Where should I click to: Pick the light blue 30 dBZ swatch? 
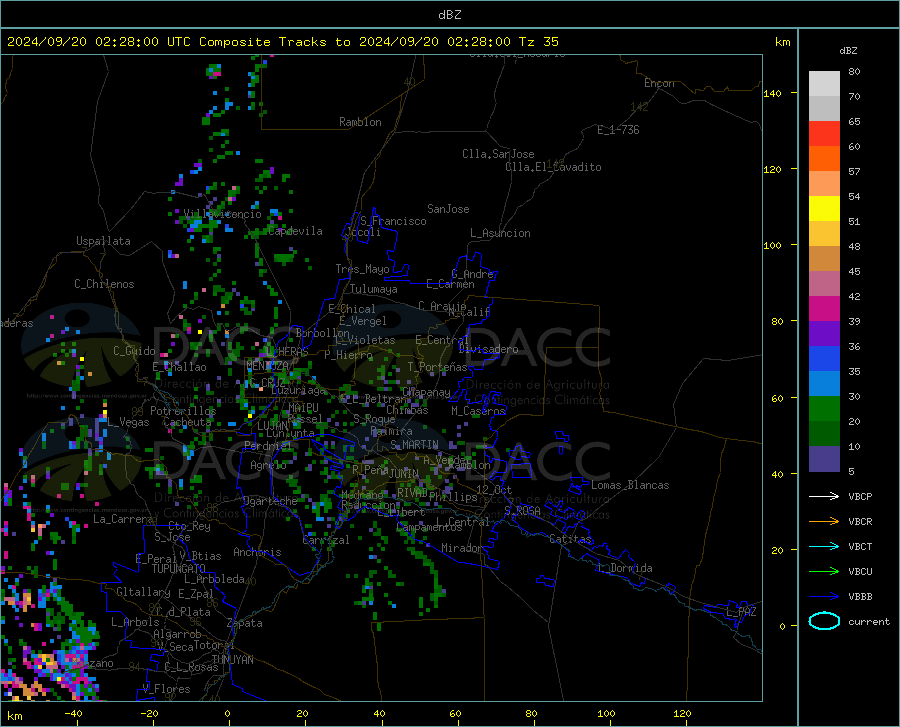click(824, 384)
